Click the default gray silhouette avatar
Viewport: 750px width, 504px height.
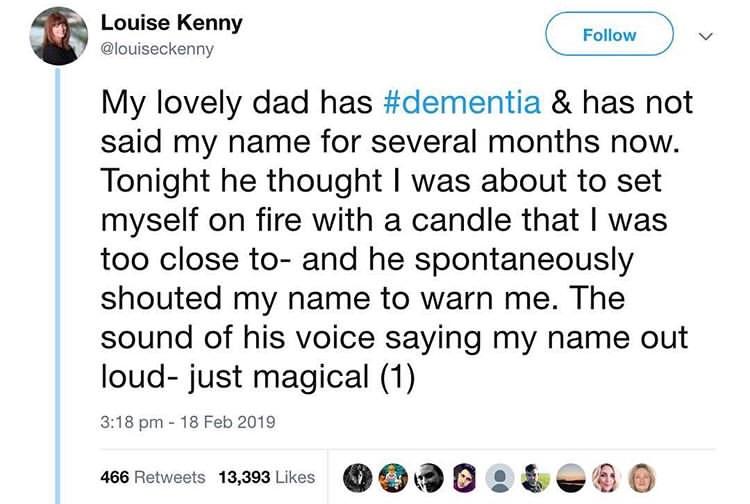(498, 477)
